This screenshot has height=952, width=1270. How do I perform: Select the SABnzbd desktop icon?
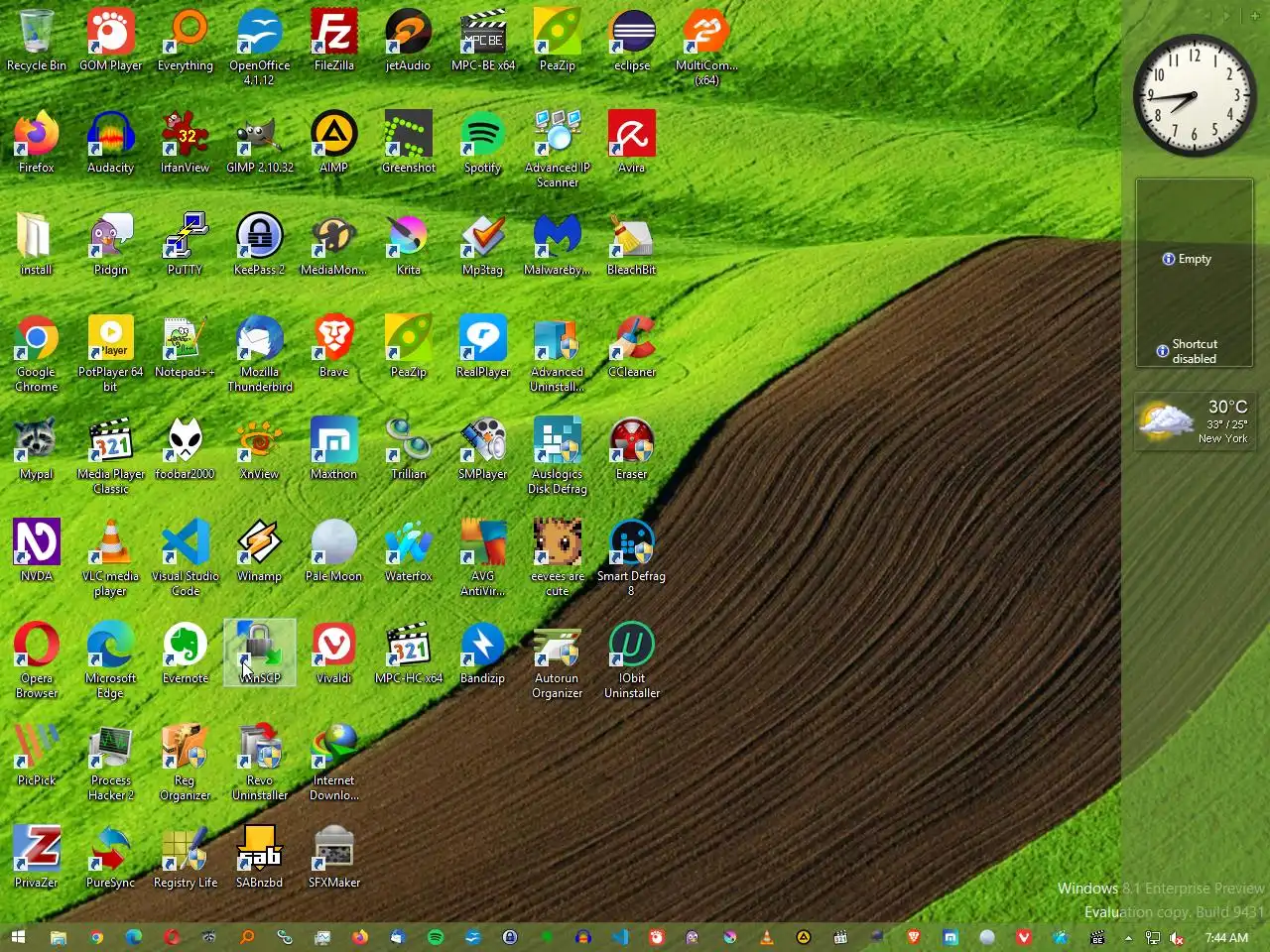260,858
